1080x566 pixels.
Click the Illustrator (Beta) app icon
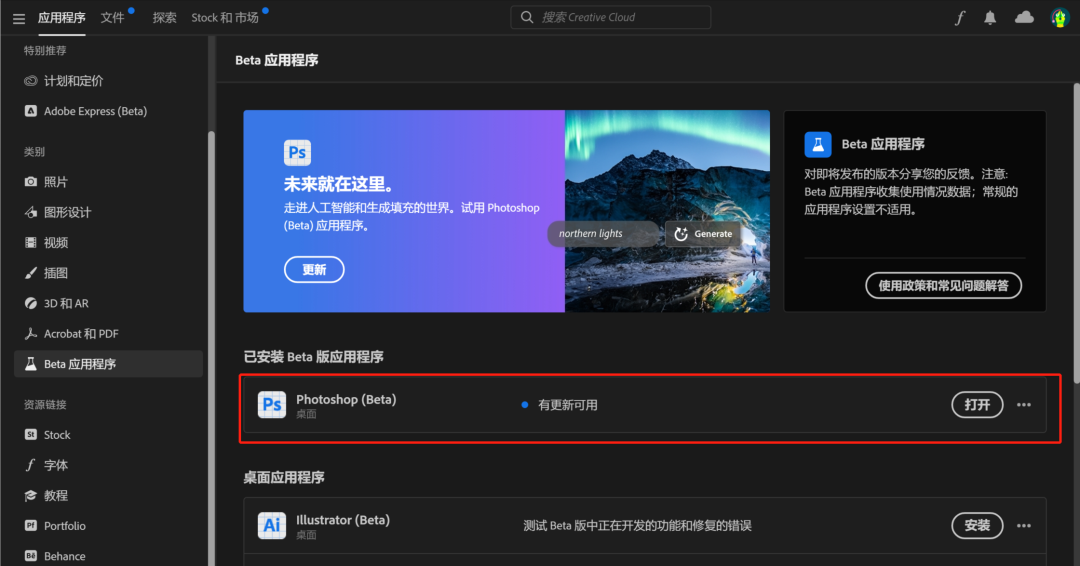tap(271, 525)
